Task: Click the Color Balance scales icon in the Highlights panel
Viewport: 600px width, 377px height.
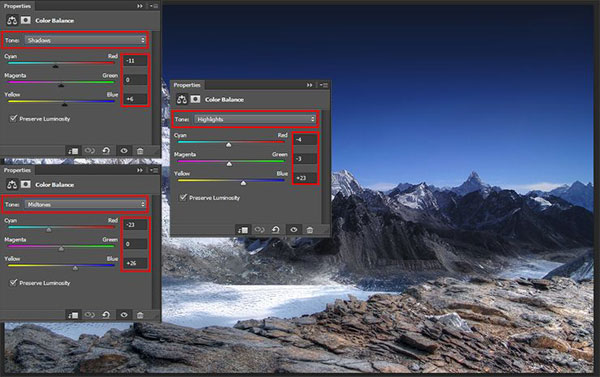Action: [182, 100]
